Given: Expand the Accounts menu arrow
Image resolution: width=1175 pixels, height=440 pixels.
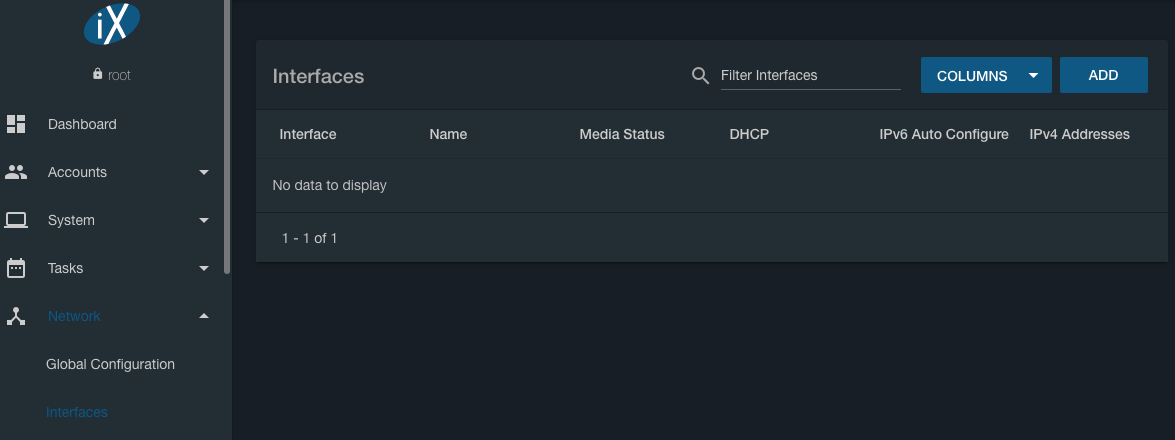Looking at the screenshot, I should coord(204,172).
